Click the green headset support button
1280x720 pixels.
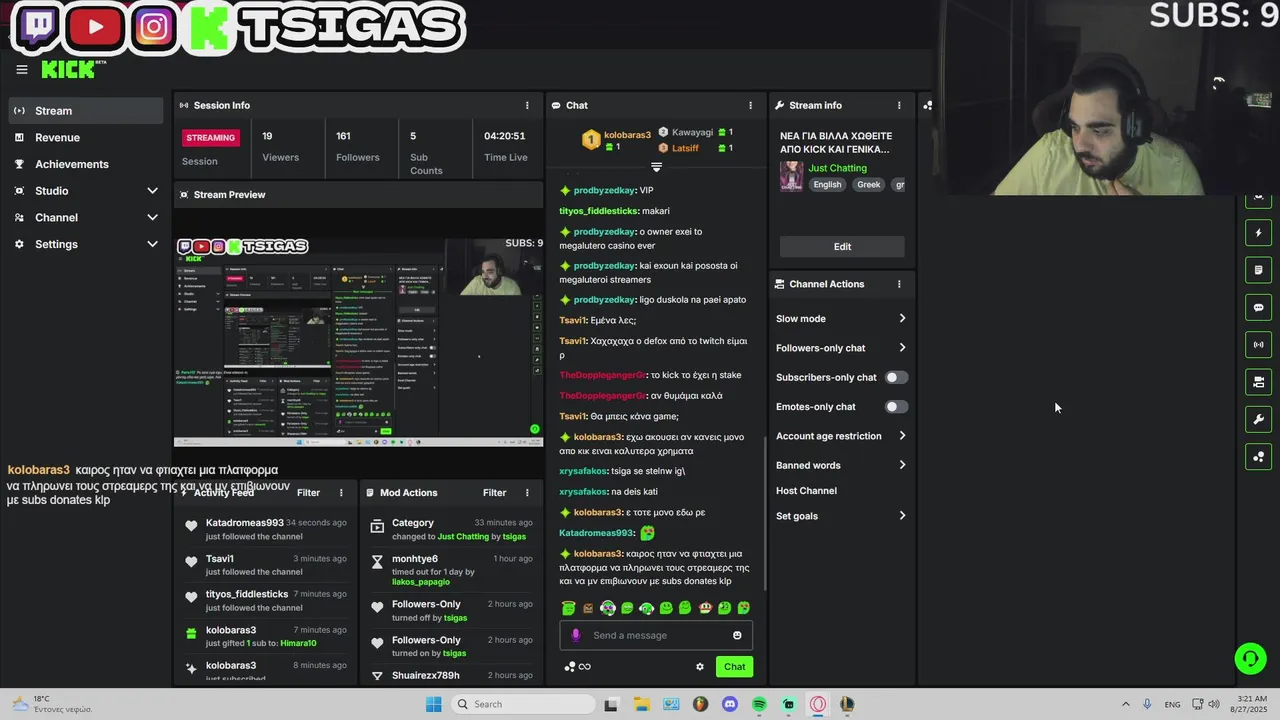coord(1250,658)
